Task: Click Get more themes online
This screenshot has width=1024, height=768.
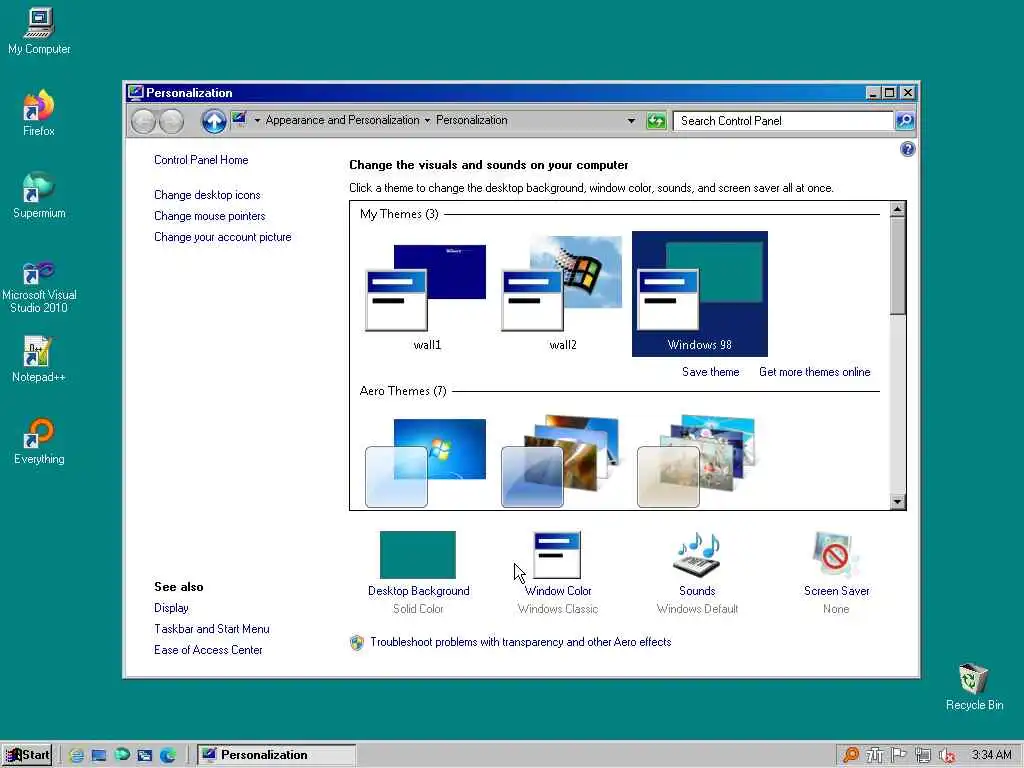Action: pyautogui.click(x=814, y=372)
